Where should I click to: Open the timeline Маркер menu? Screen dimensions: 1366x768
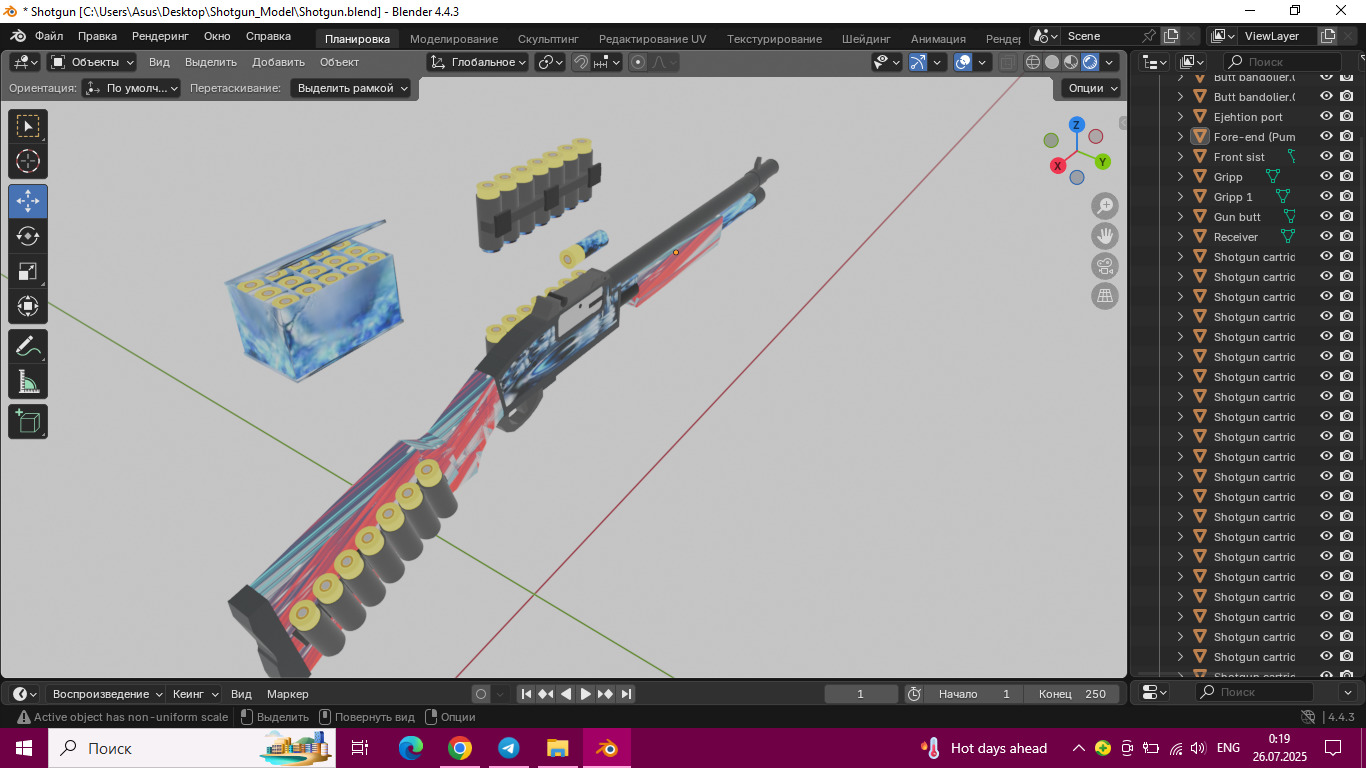pyautogui.click(x=288, y=694)
